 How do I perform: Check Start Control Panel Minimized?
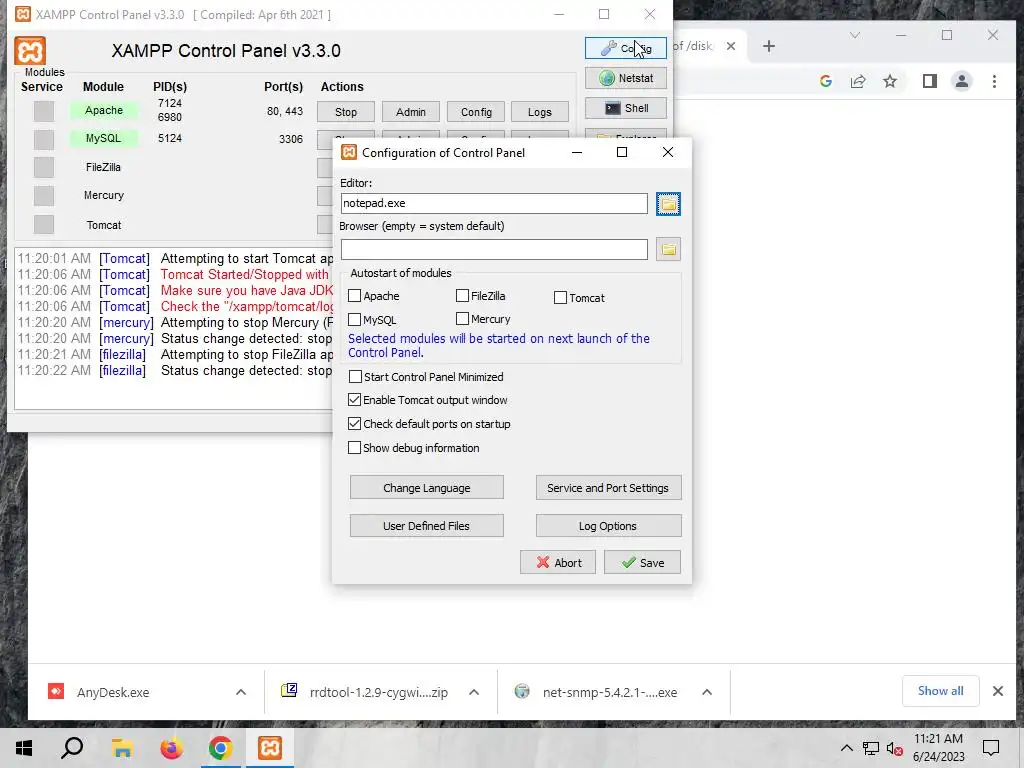point(355,377)
